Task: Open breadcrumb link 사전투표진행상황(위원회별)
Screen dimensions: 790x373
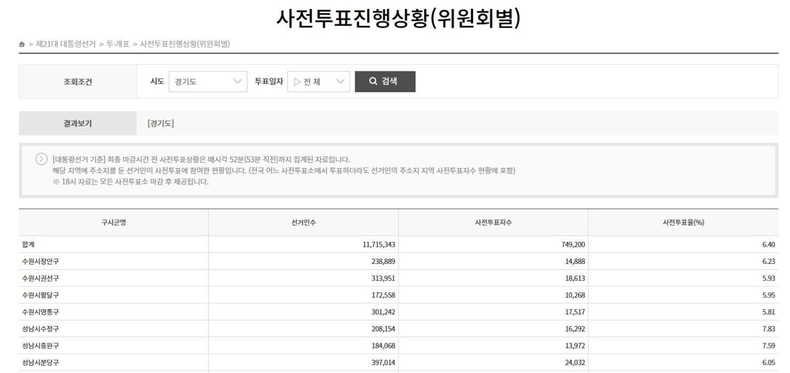Action: 185,44
